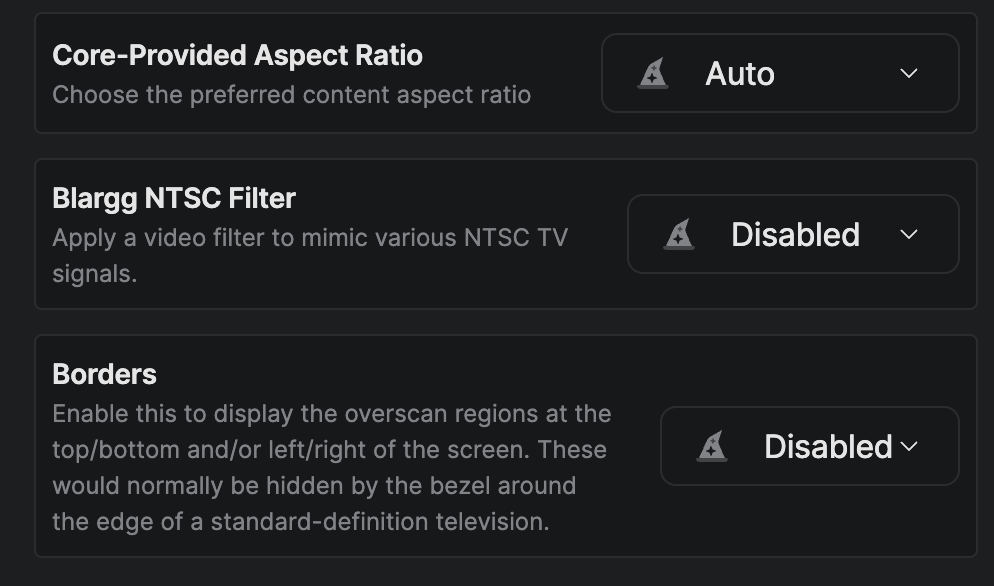Open the Borders setting dropdown
Viewport: 994px width, 586px height.
click(x=809, y=446)
